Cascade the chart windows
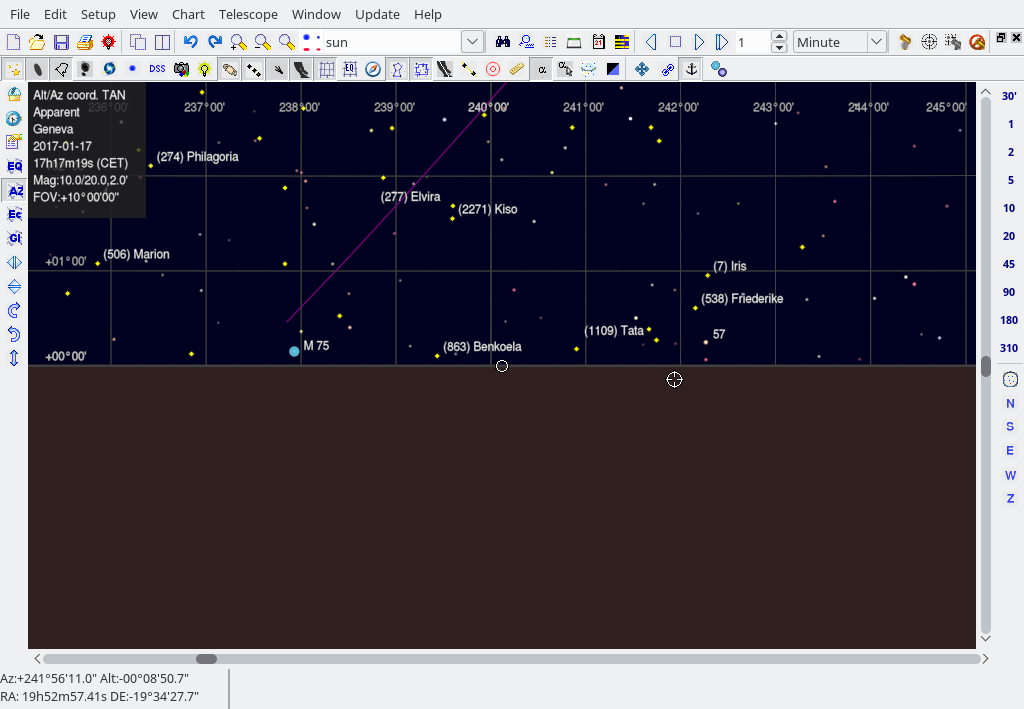This screenshot has height=709, width=1024. pos(138,42)
